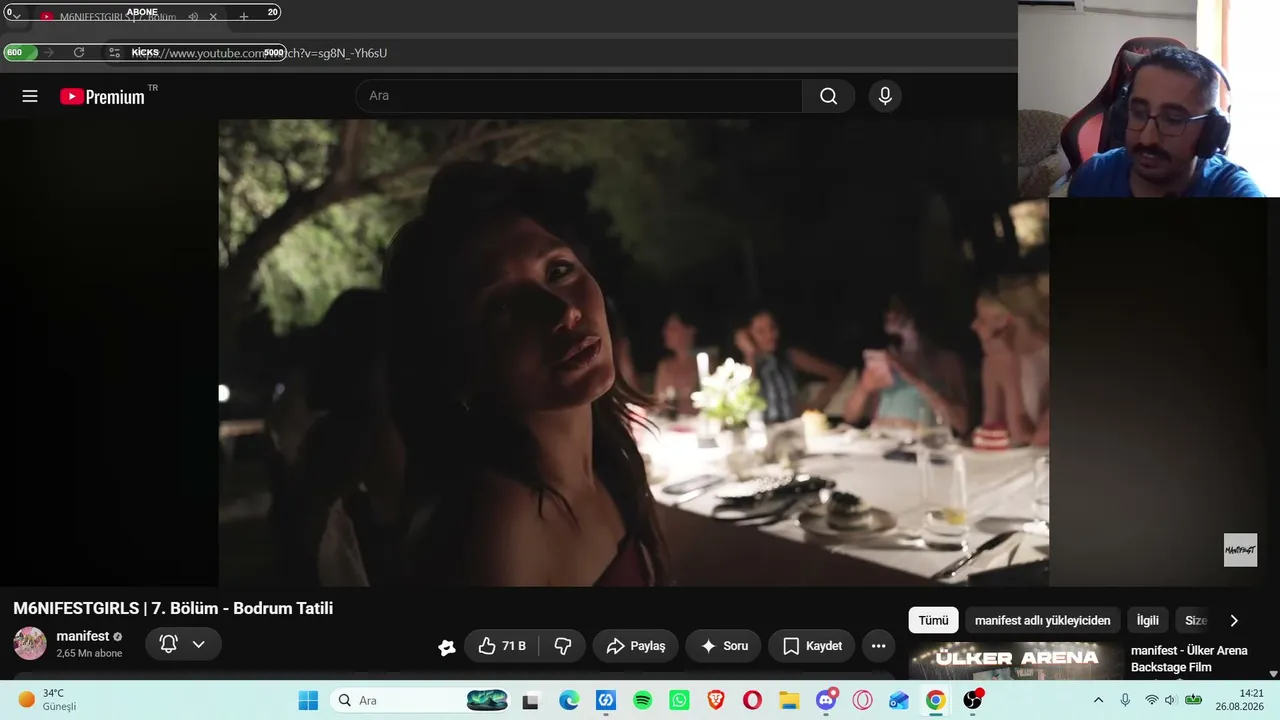The height and width of the screenshot is (720, 1280).
Task: Select the Tümü filter chip
Action: click(x=933, y=620)
